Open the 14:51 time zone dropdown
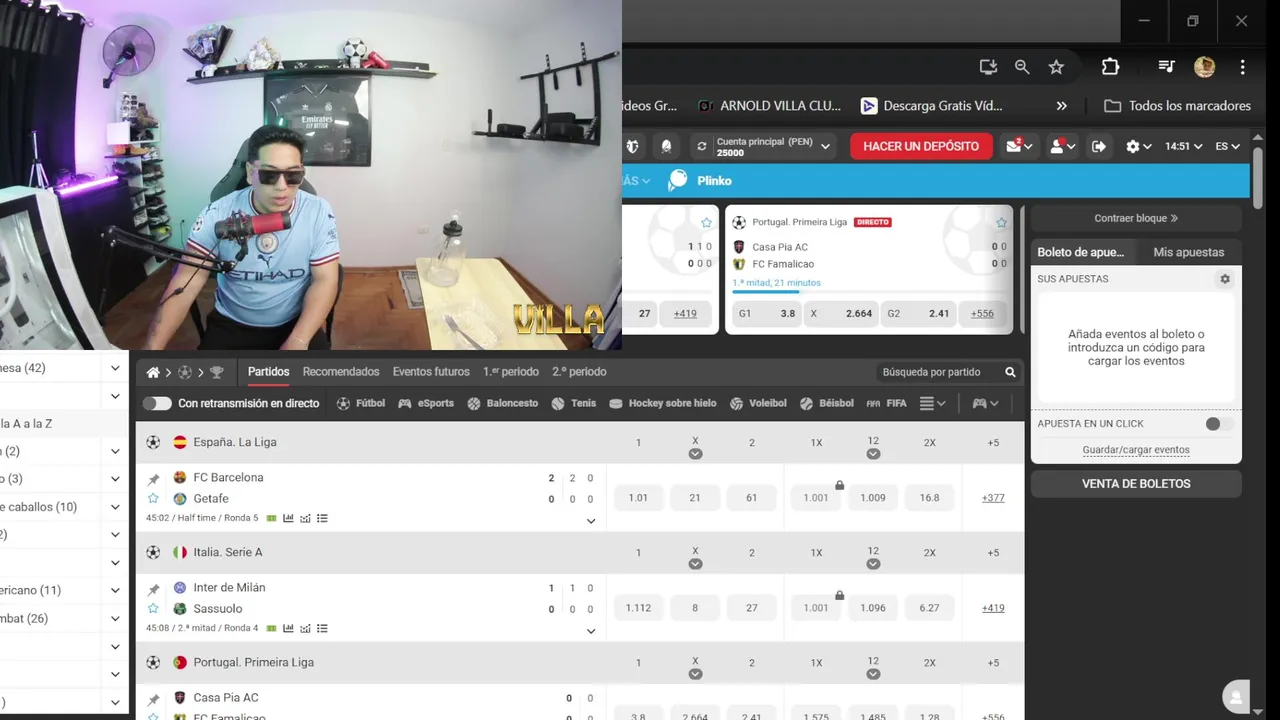The image size is (1280, 720). tap(1185, 146)
